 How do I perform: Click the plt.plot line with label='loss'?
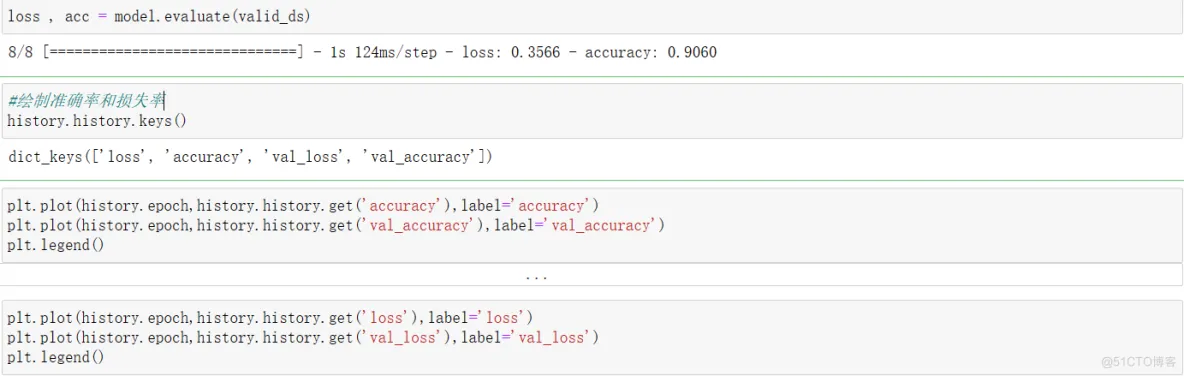coord(270,317)
